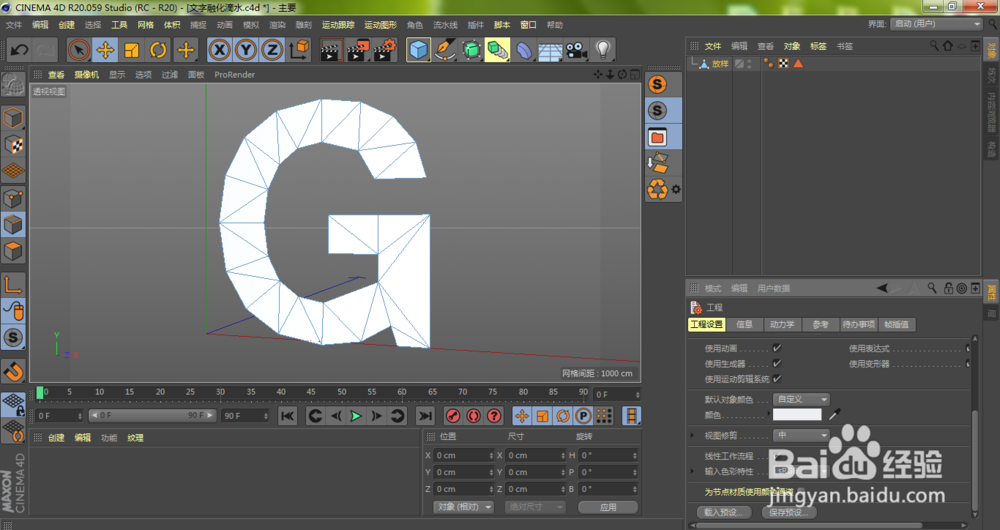The height and width of the screenshot is (530, 1000).
Task: Click the camera object icon in toolbar
Action: tap(576, 49)
